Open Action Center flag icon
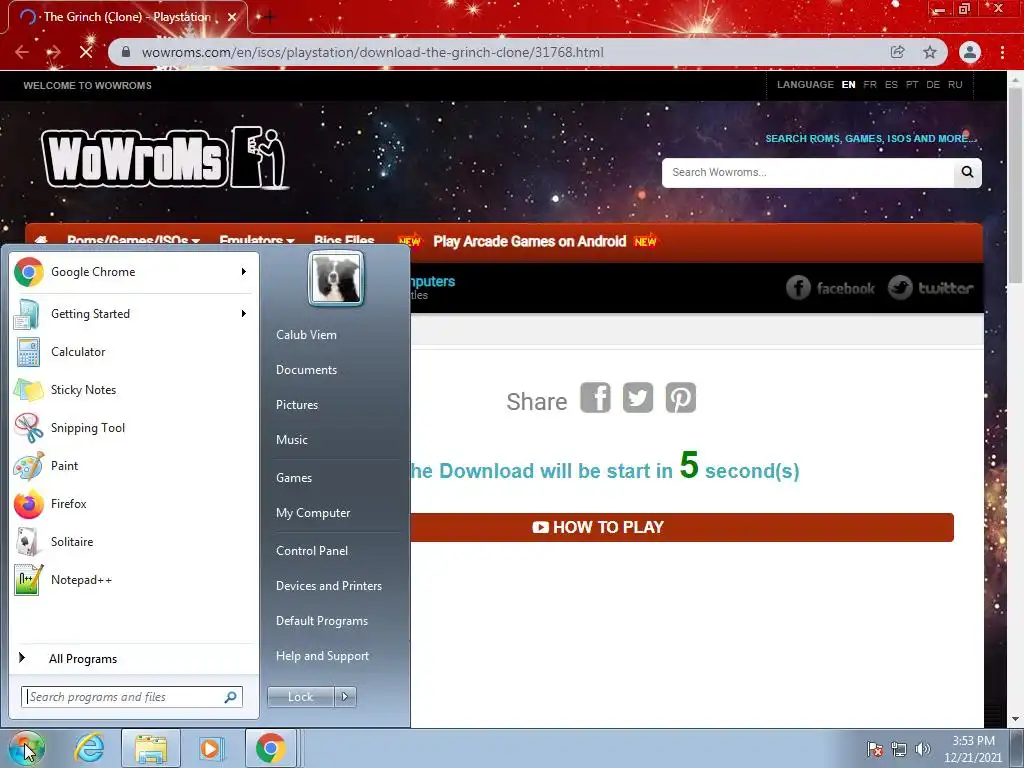The image size is (1024, 768). click(875, 749)
